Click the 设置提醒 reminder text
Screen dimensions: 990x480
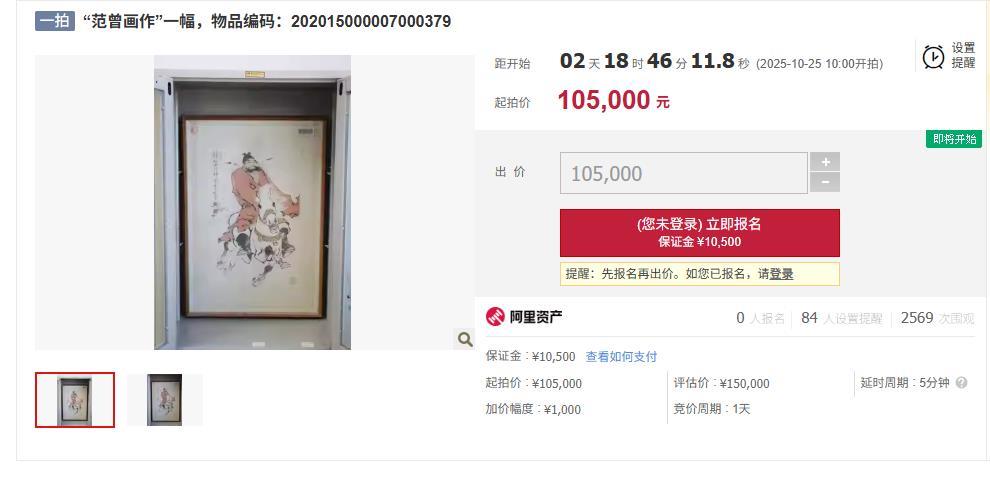pos(963,56)
